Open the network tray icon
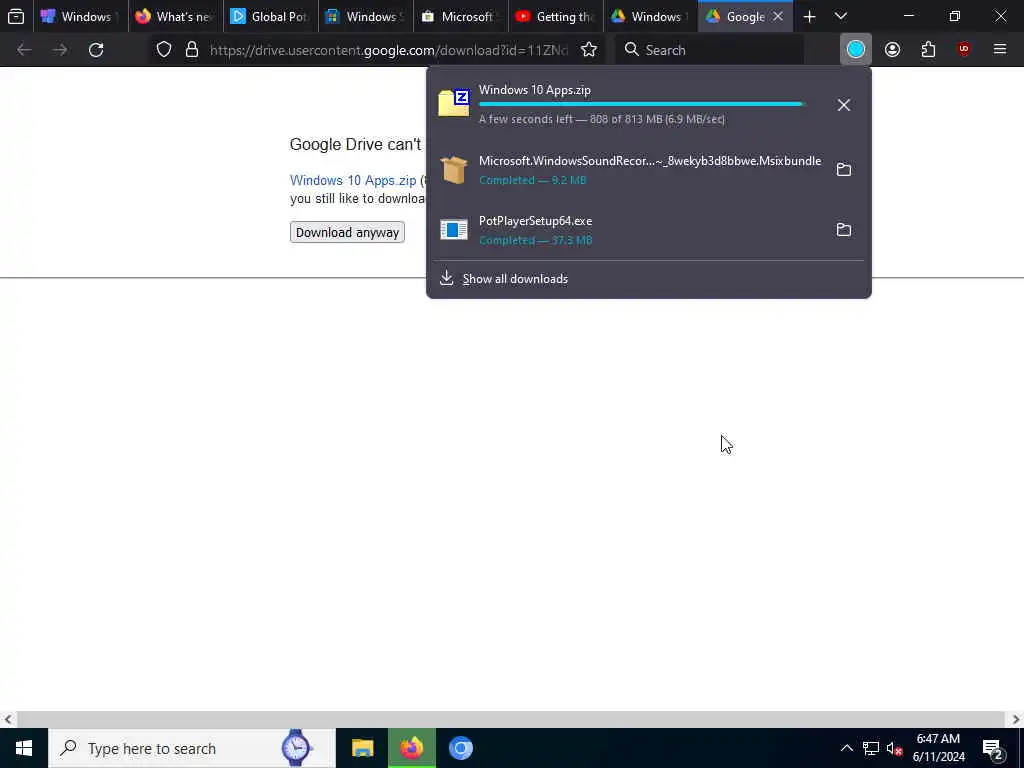 click(871, 748)
